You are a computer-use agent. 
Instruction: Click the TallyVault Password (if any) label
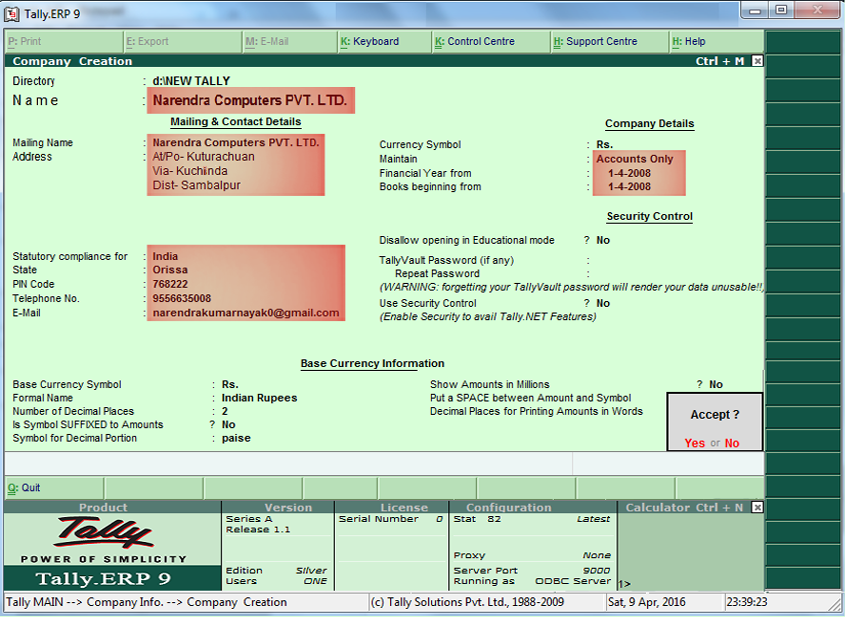pyautogui.click(x=446, y=260)
